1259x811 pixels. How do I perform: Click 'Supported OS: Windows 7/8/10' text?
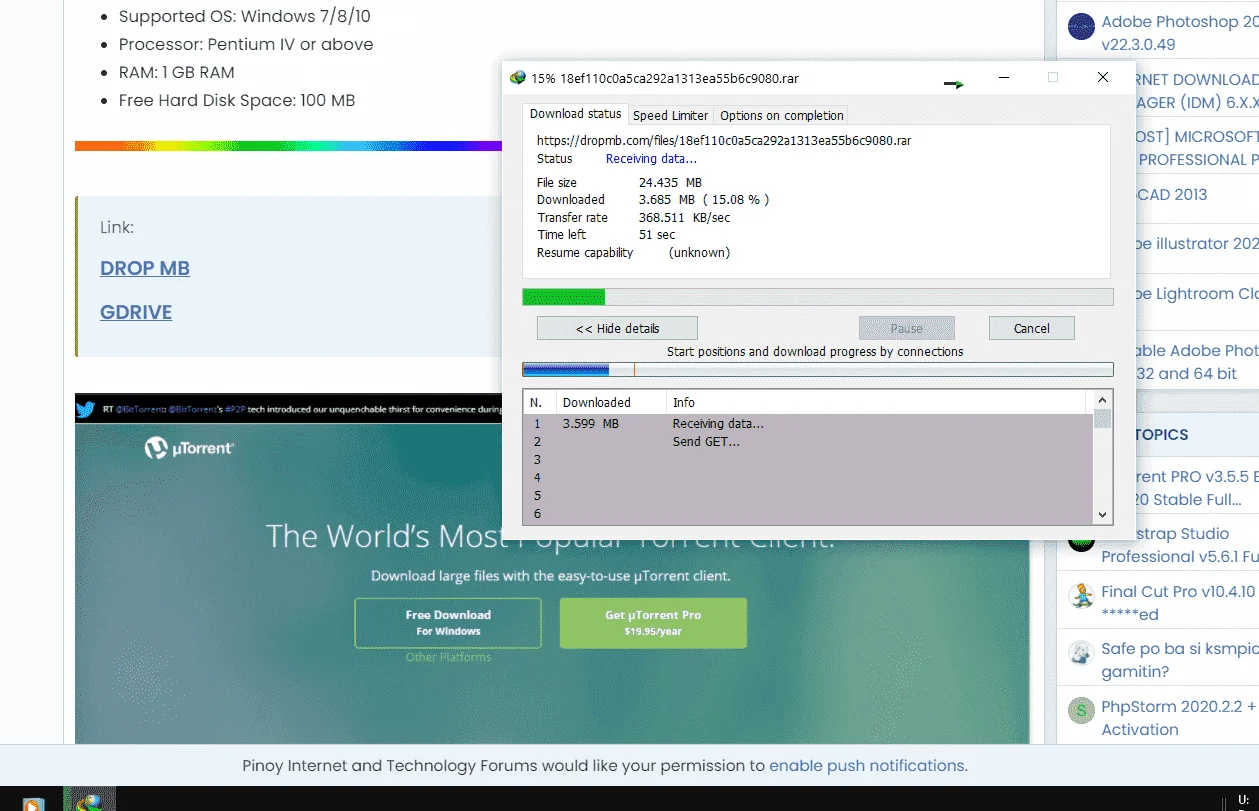coord(245,16)
